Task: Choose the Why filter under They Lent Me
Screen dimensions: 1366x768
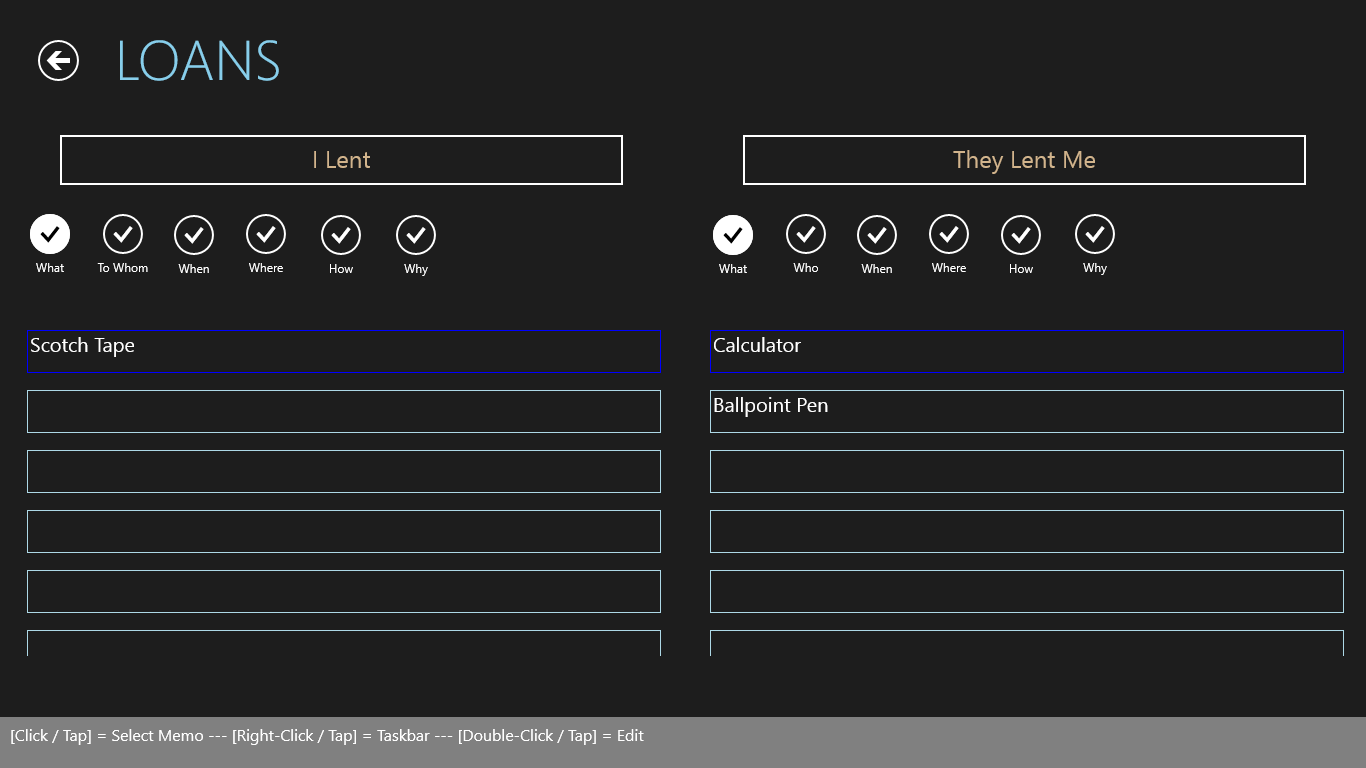Action: point(1095,235)
